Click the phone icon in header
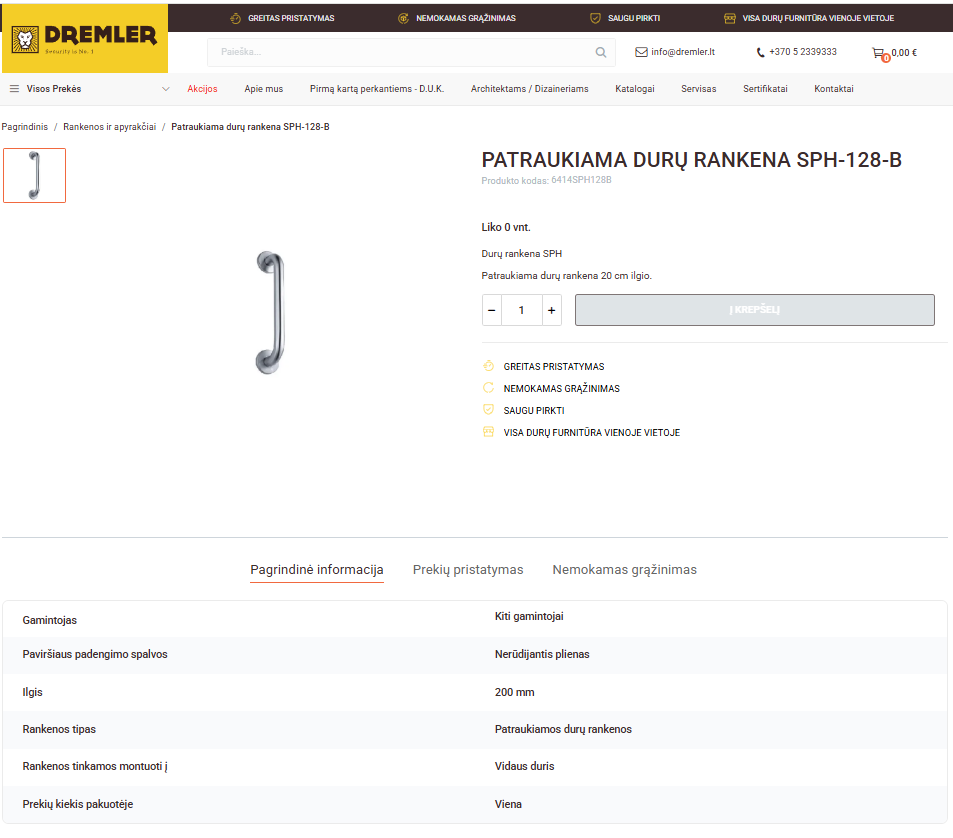953x838 pixels. point(761,52)
